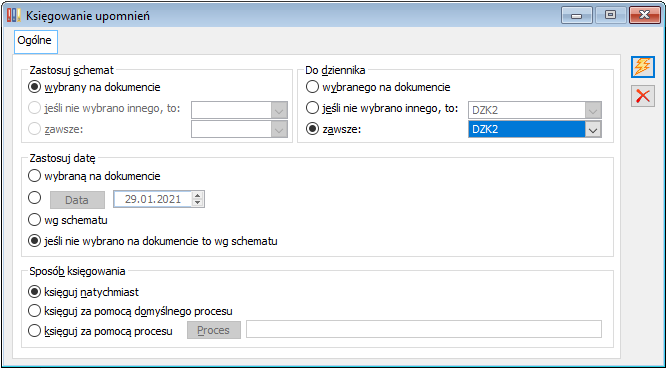The height and width of the screenshot is (369, 667).
Task: Click the app icon in title bar
Action: coord(14,16)
